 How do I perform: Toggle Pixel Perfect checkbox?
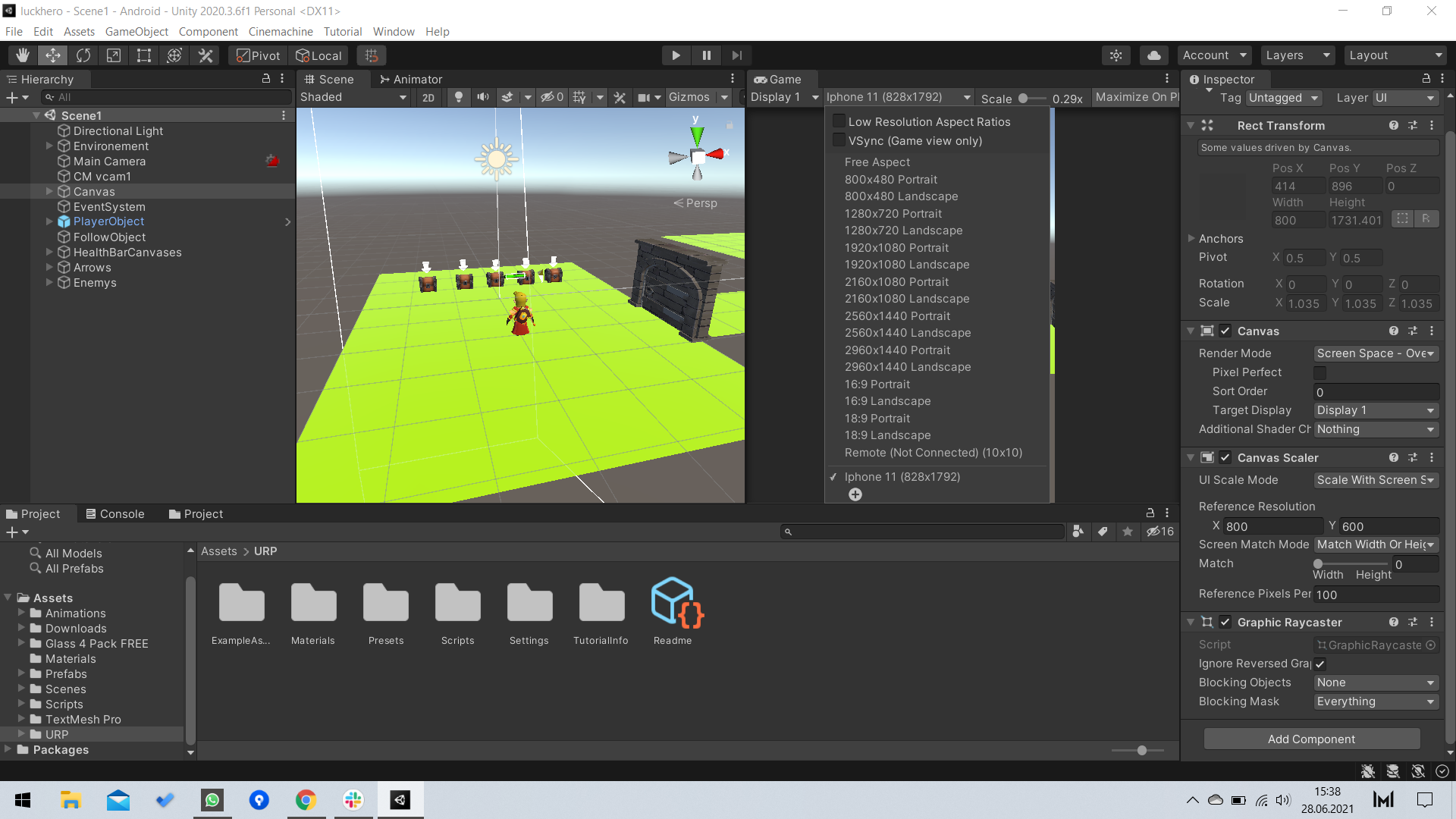point(1320,372)
